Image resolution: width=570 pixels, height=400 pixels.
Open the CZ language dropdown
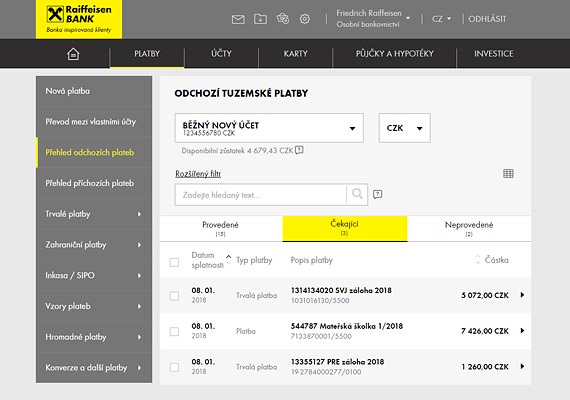[x=441, y=19]
